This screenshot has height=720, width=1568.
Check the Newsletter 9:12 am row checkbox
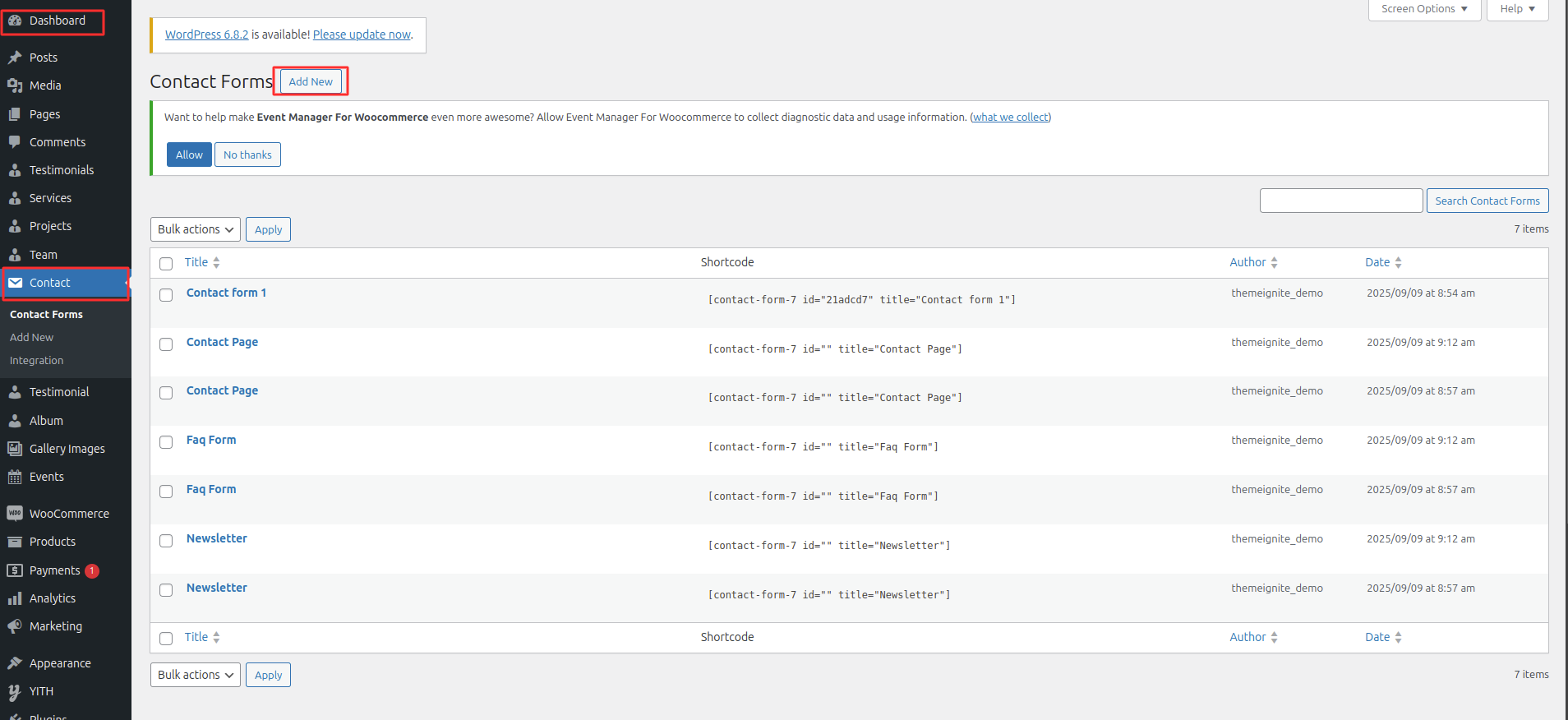[166, 541]
